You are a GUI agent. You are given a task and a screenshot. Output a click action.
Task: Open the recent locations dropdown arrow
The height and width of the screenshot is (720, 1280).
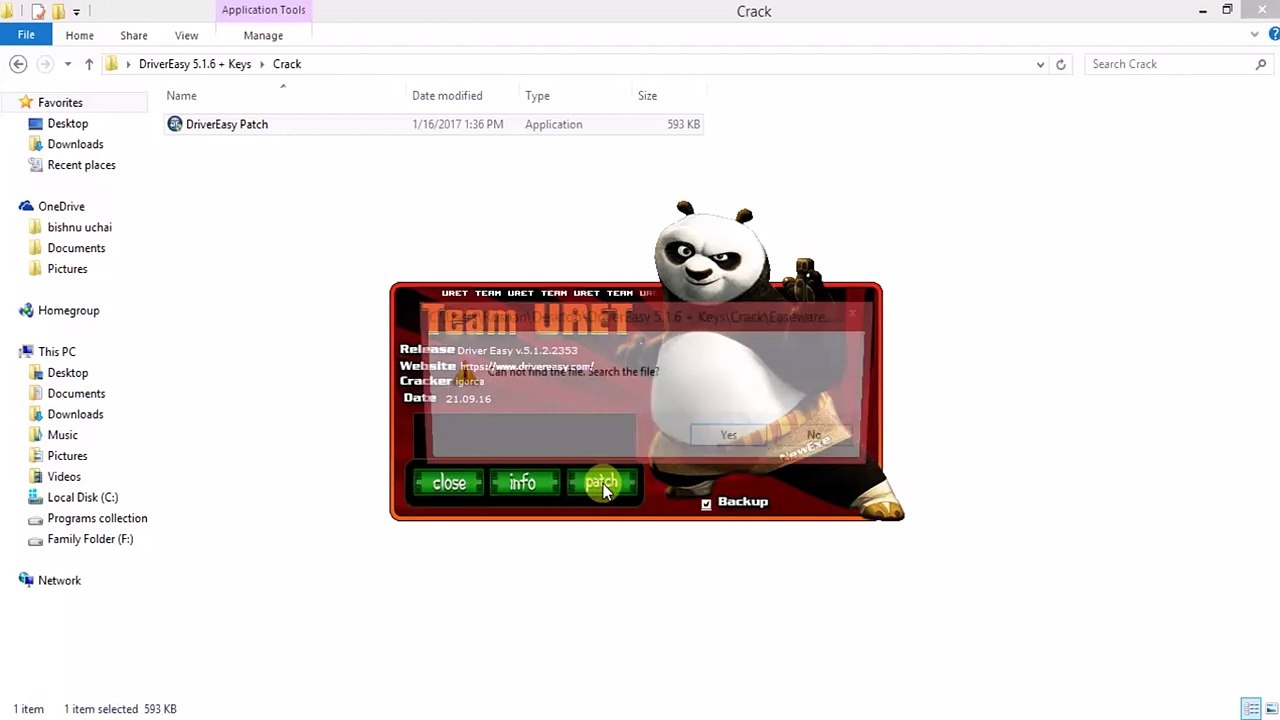67,64
